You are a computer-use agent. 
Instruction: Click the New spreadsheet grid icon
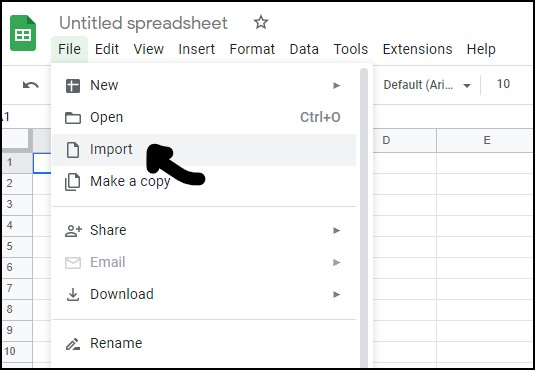73,86
